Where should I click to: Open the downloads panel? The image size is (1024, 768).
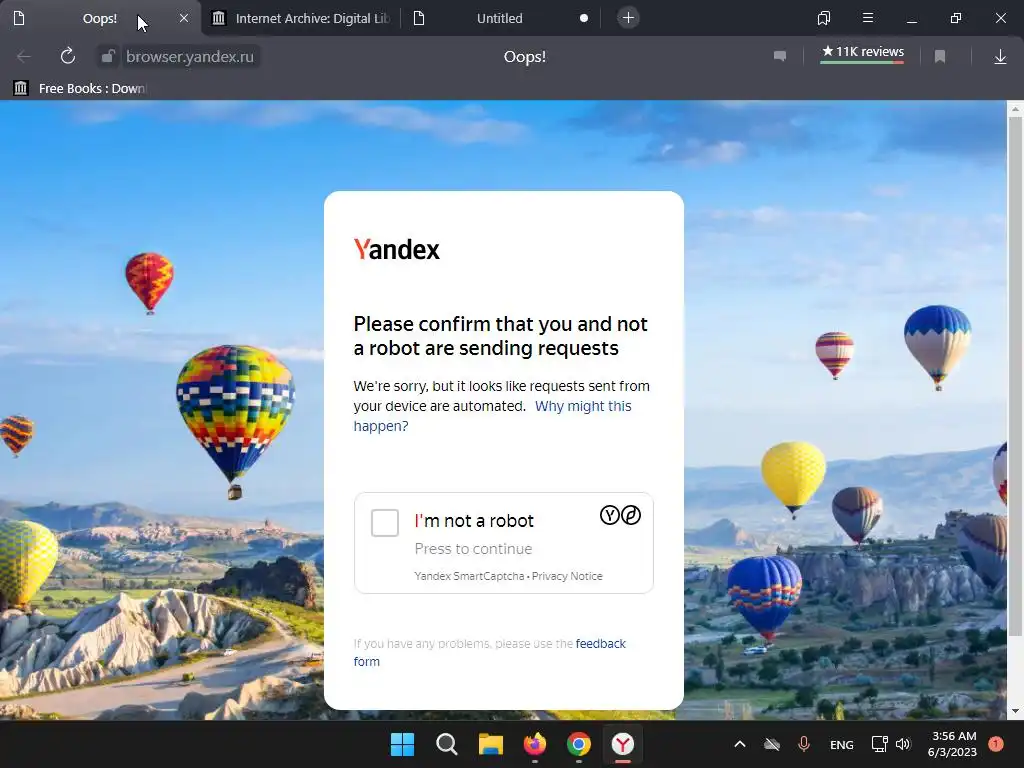[1000, 57]
